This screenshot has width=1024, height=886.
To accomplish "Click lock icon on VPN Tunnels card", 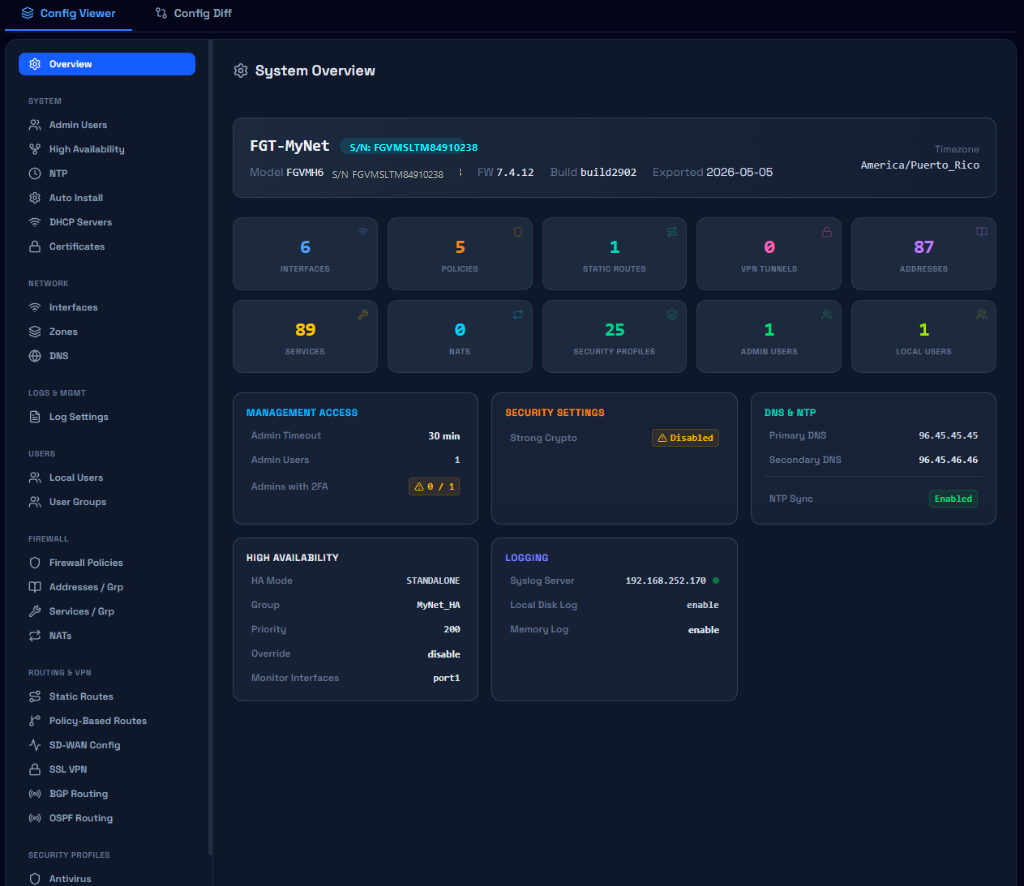I will coord(827,232).
